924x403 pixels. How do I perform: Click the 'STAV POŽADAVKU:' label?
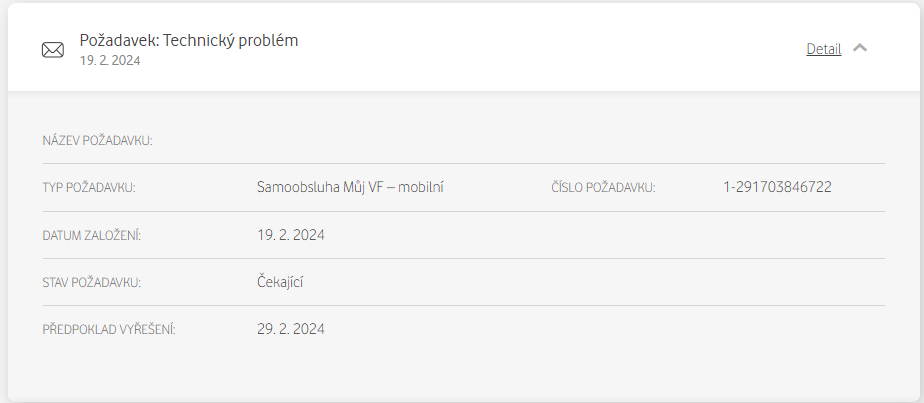click(x=91, y=283)
